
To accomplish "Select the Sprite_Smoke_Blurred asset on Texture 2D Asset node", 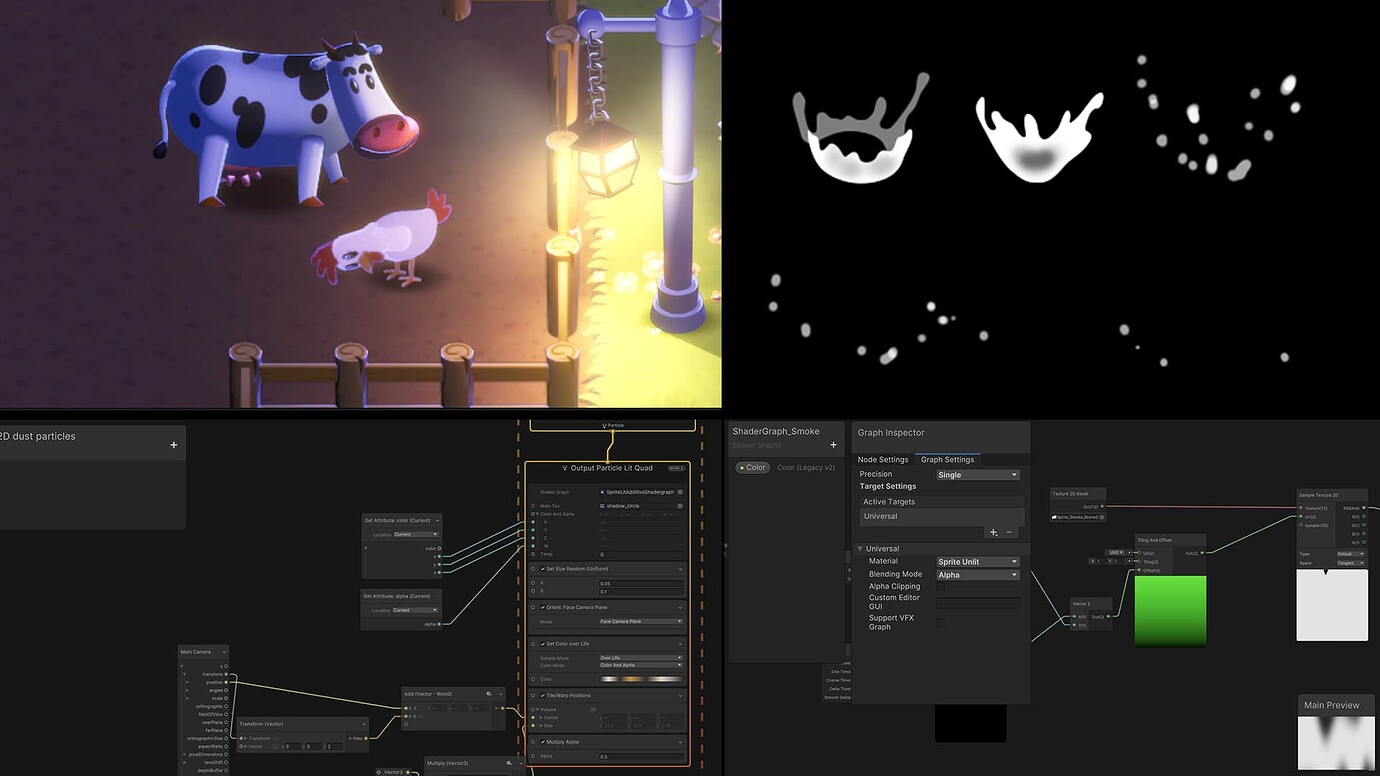I will (1077, 517).
